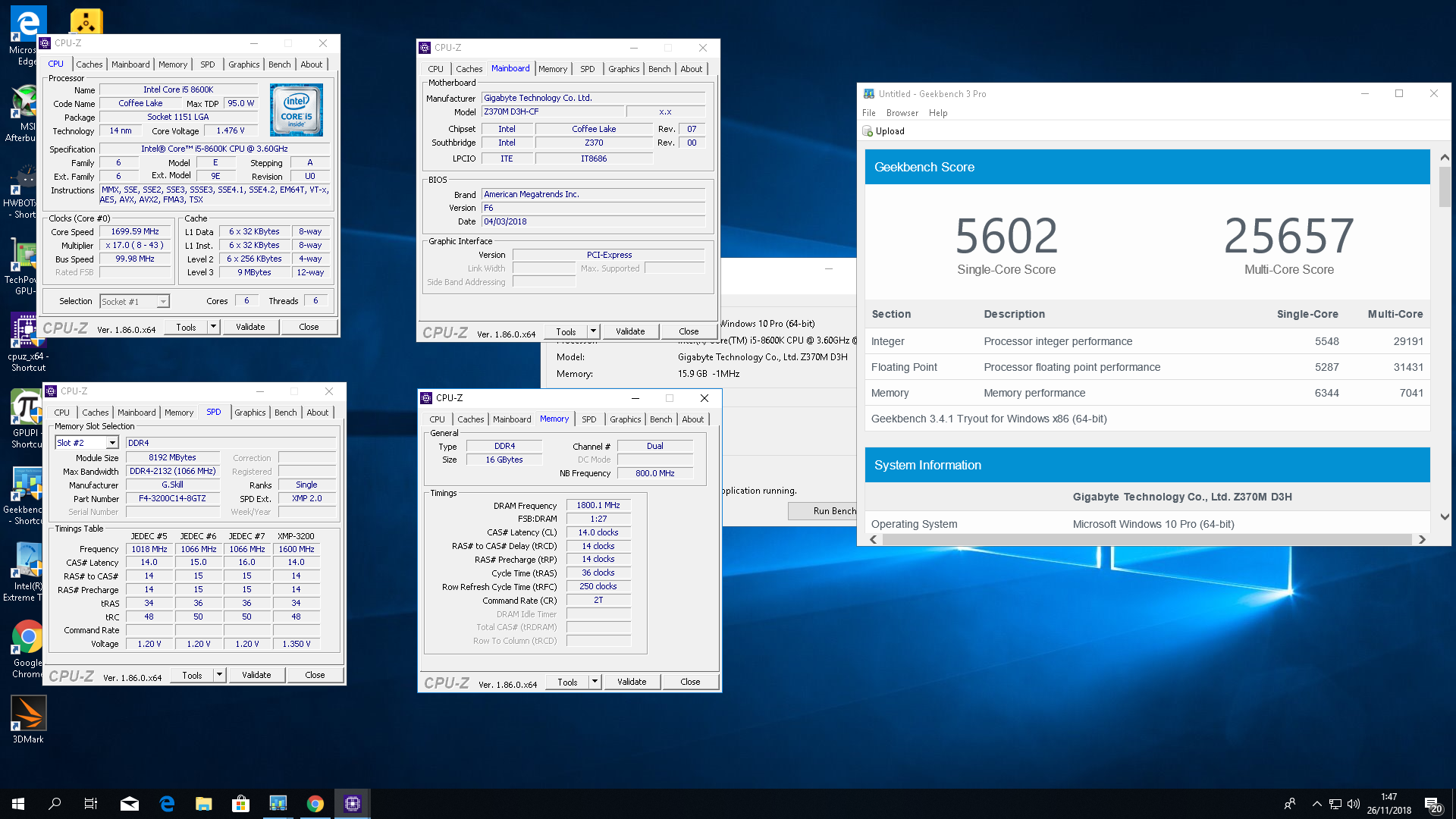The width and height of the screenshot is (1456, 819).
Task: Open File Explorer from taskbar
Action: coord(204,804)
